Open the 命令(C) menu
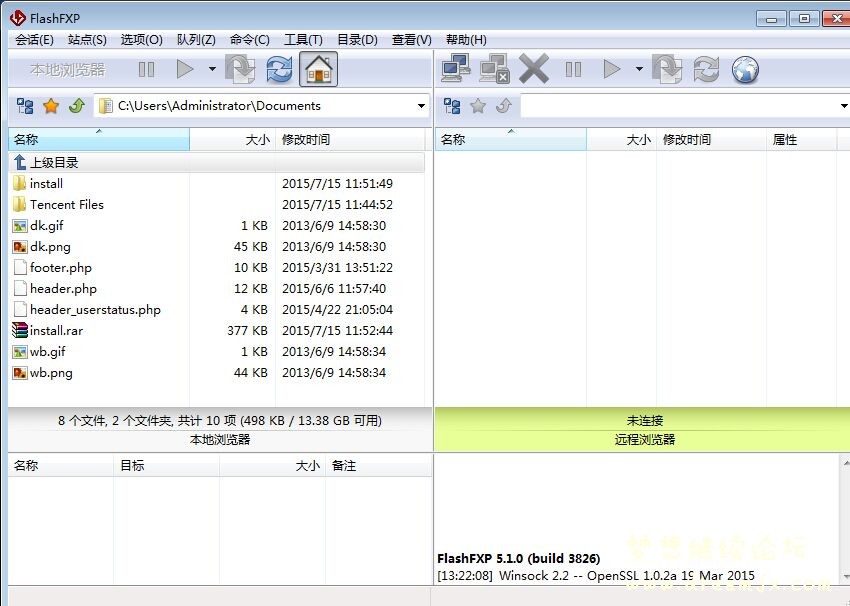This screenshot has width=850, height=606. pyautogui.click(x=249, y=40)
